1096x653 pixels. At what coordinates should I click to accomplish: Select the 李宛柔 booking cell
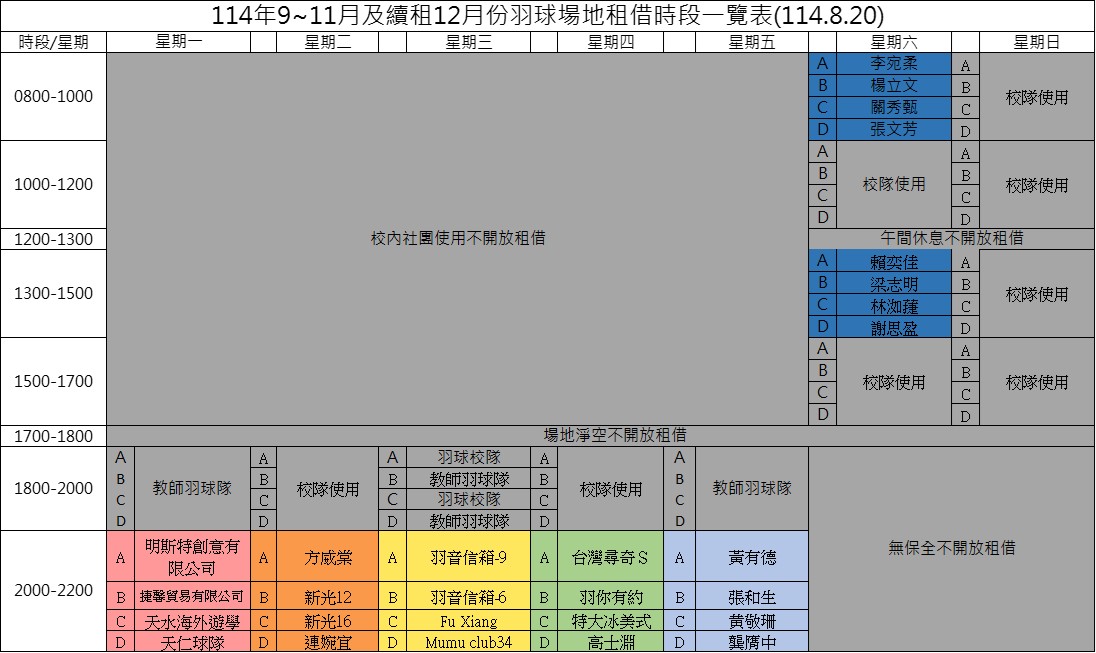click(x=893, y=63)
